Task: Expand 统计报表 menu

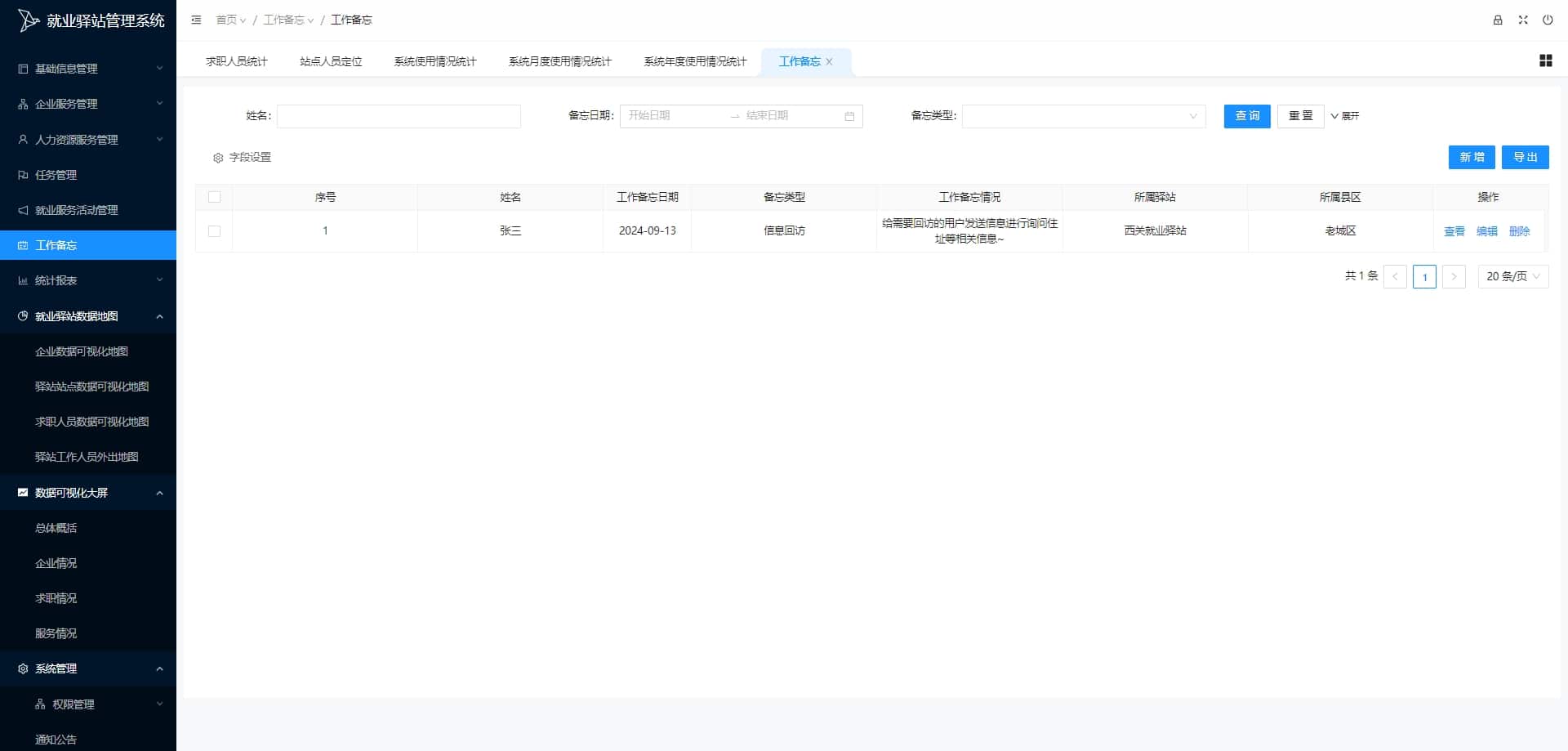Action: point(88,280)
